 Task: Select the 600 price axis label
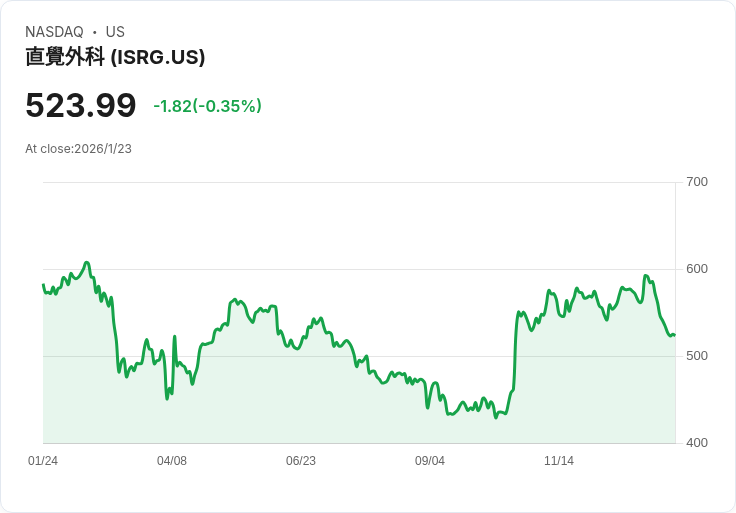696,269
